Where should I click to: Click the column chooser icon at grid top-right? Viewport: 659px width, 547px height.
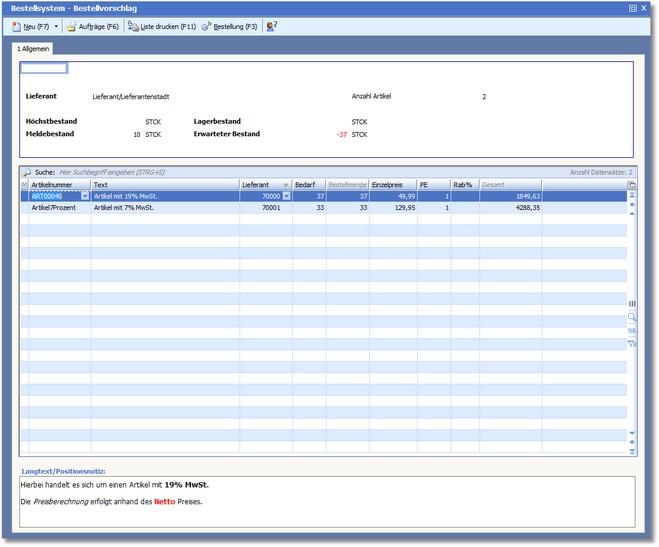pos(631,185)
